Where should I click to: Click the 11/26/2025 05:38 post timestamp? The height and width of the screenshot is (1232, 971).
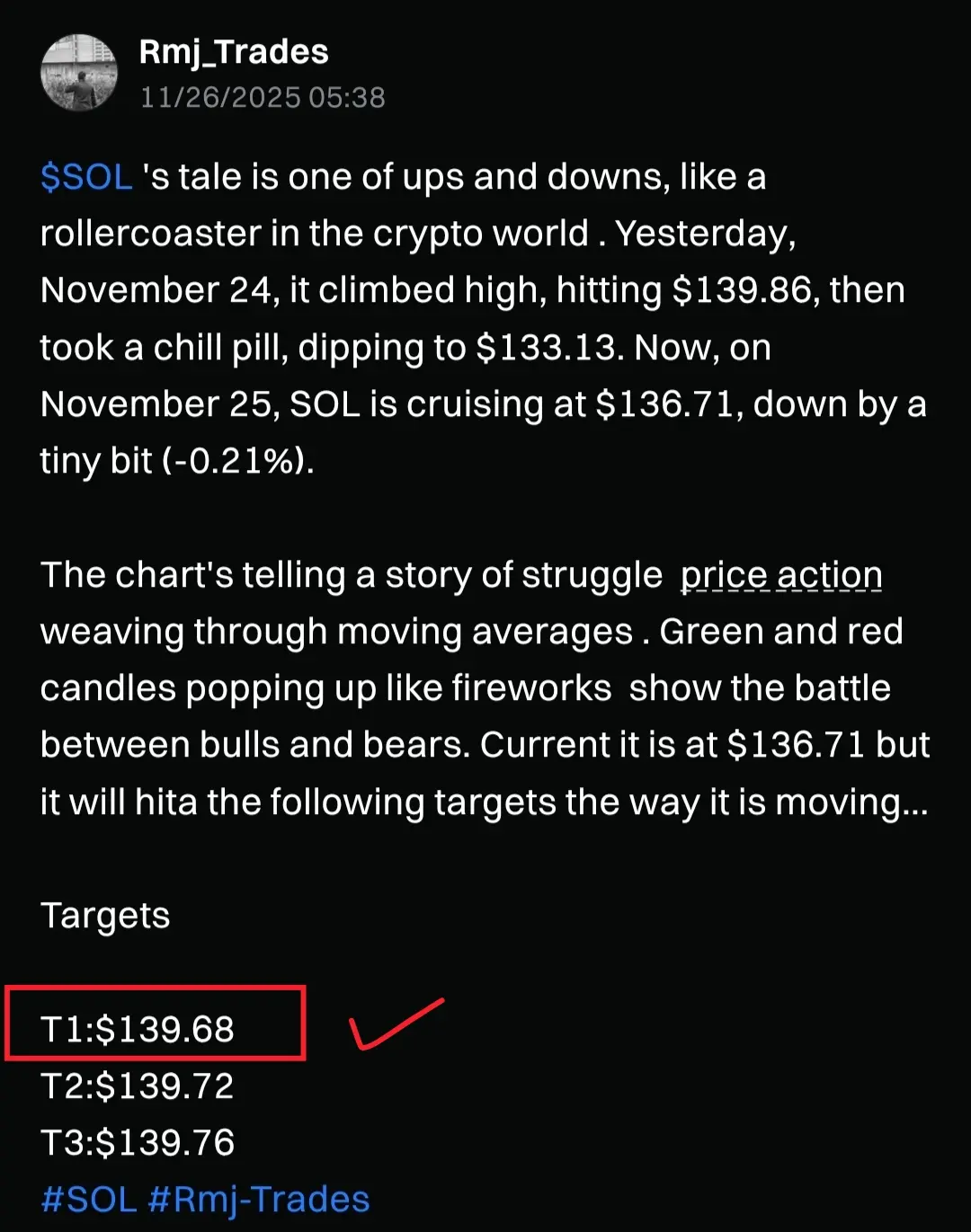point(263,97)
